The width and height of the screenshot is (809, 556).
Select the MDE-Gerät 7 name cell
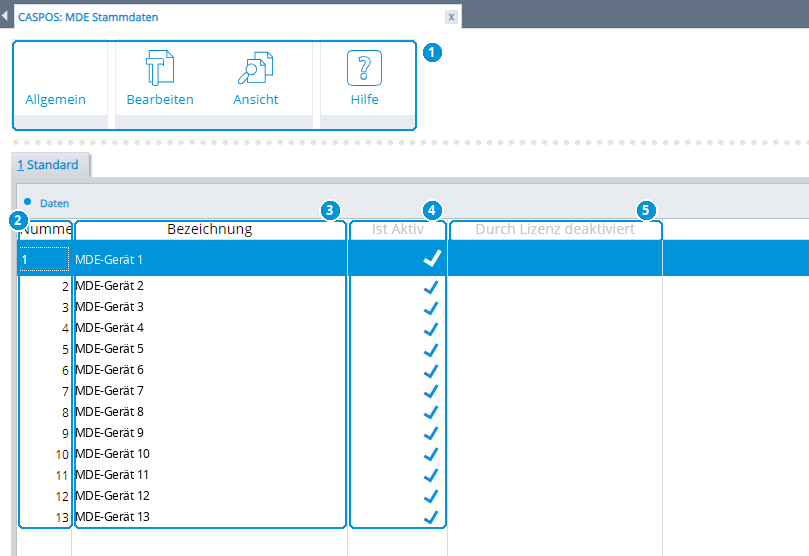click(210, 391)
